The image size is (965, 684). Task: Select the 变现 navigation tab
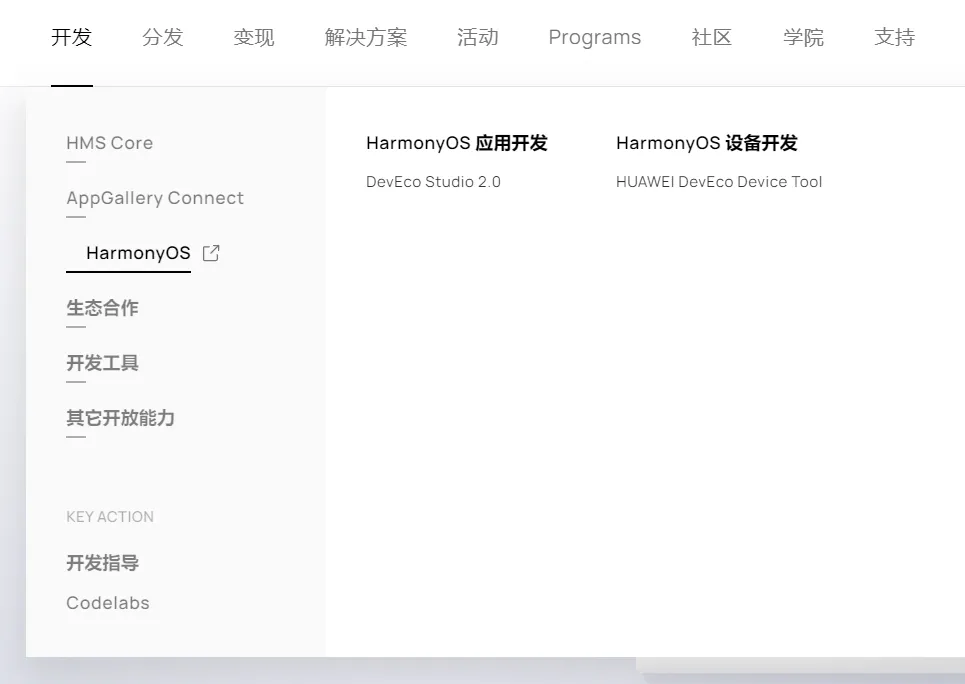coord(254,37)
